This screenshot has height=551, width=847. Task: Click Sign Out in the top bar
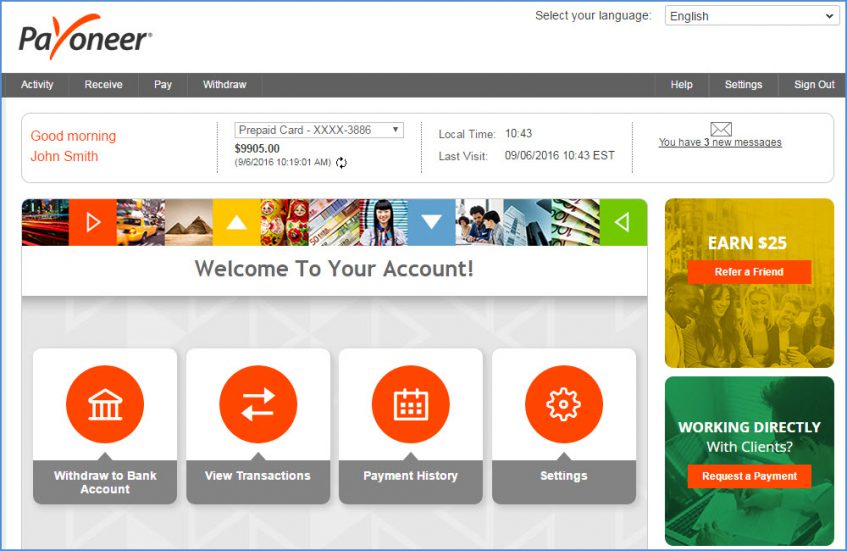[x=813, y=85]
